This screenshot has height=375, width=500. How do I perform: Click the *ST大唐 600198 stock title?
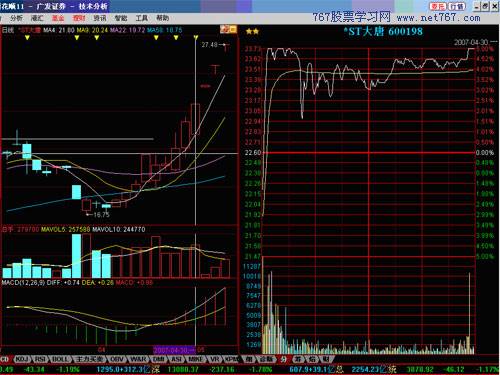point(383,32)
